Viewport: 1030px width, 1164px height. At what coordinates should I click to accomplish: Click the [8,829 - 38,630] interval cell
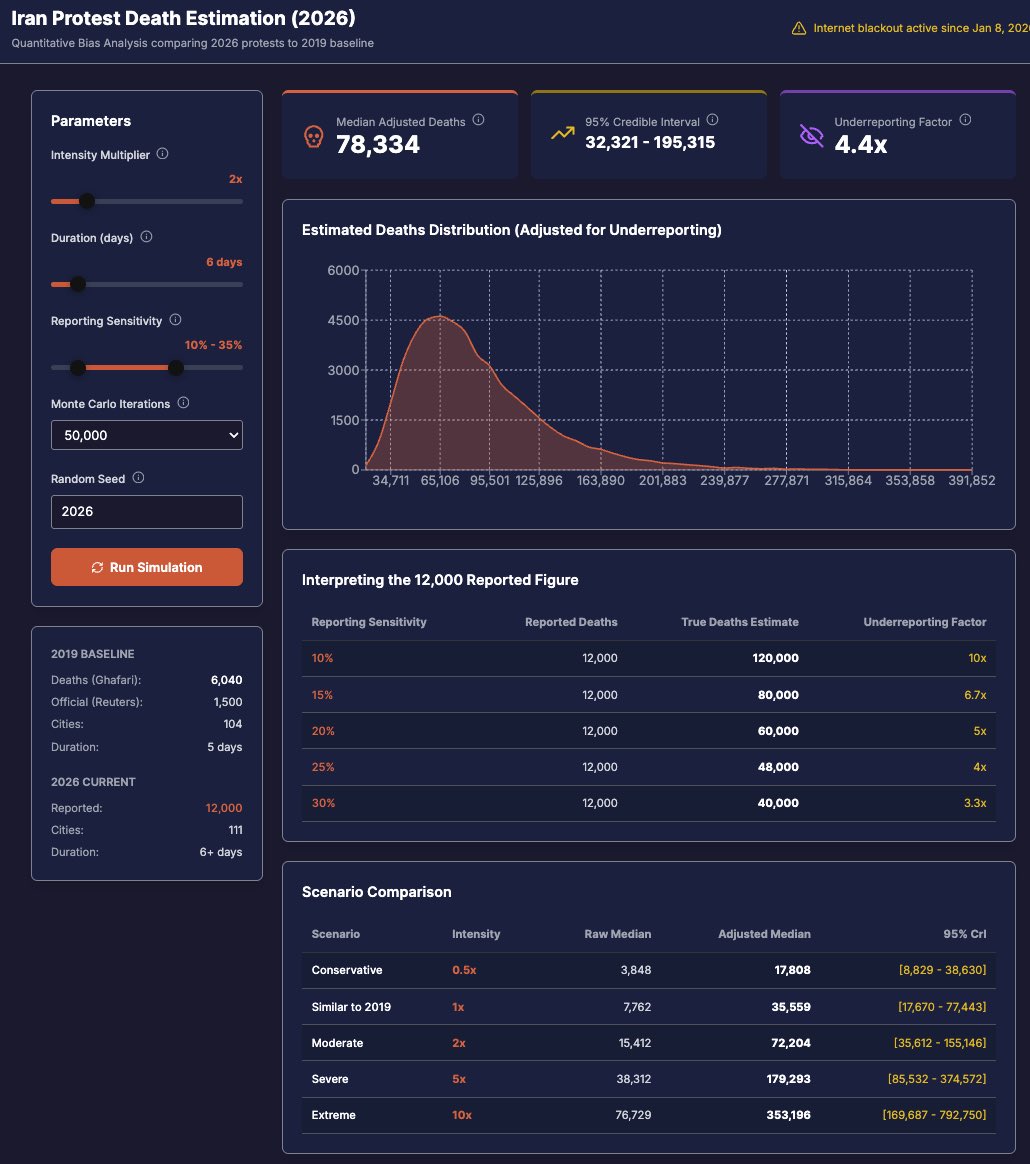(942, 970)
